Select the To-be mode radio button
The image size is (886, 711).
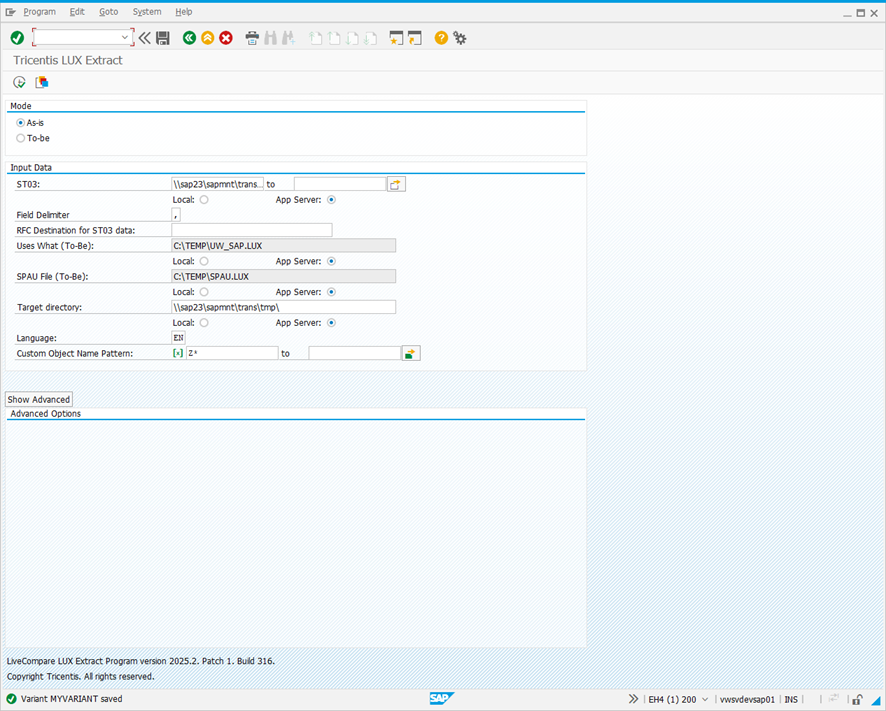[20, 138]
